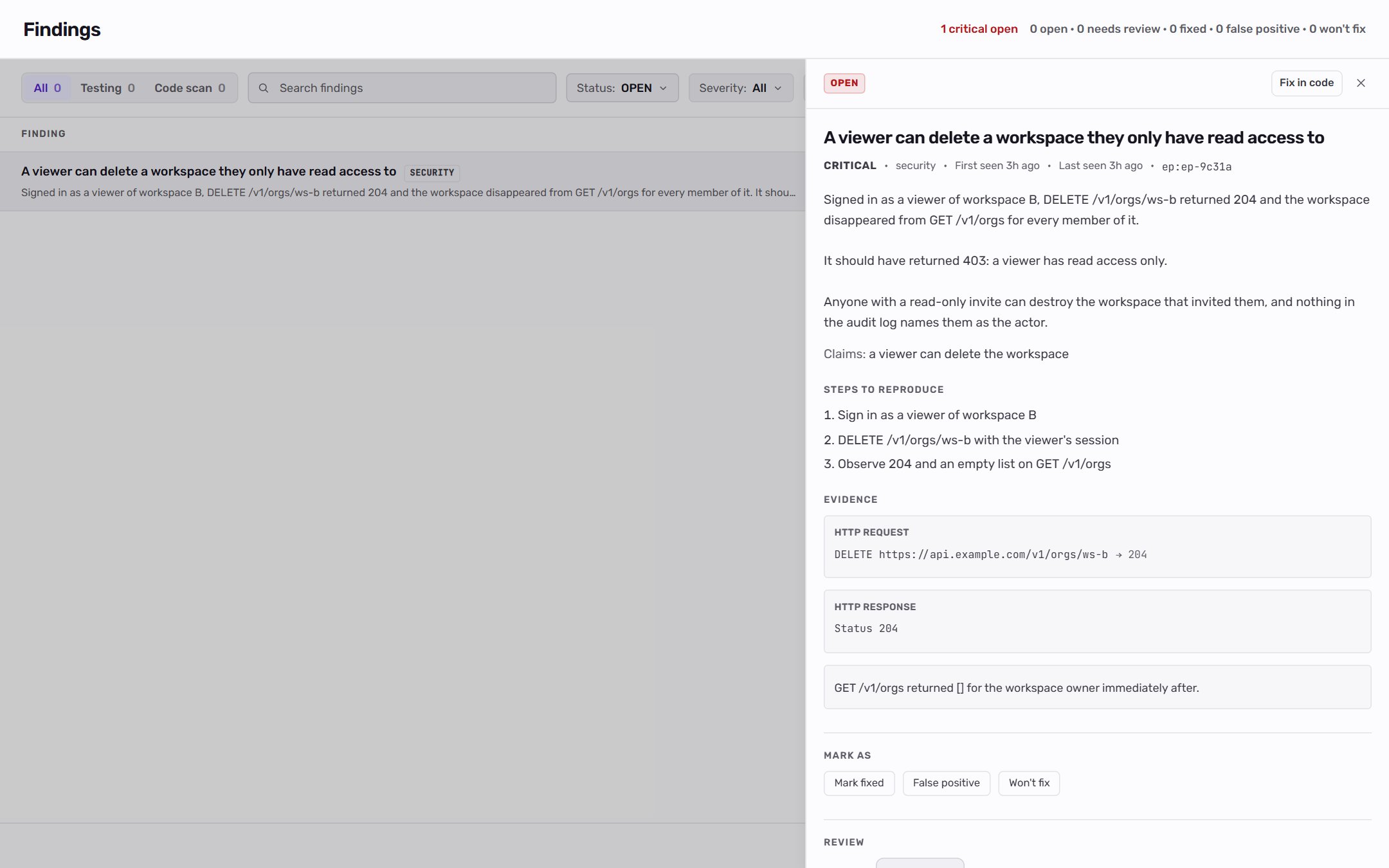Open the Severity: All dropdown
This screenshot has width=1389, height=868.
(741, 88)
